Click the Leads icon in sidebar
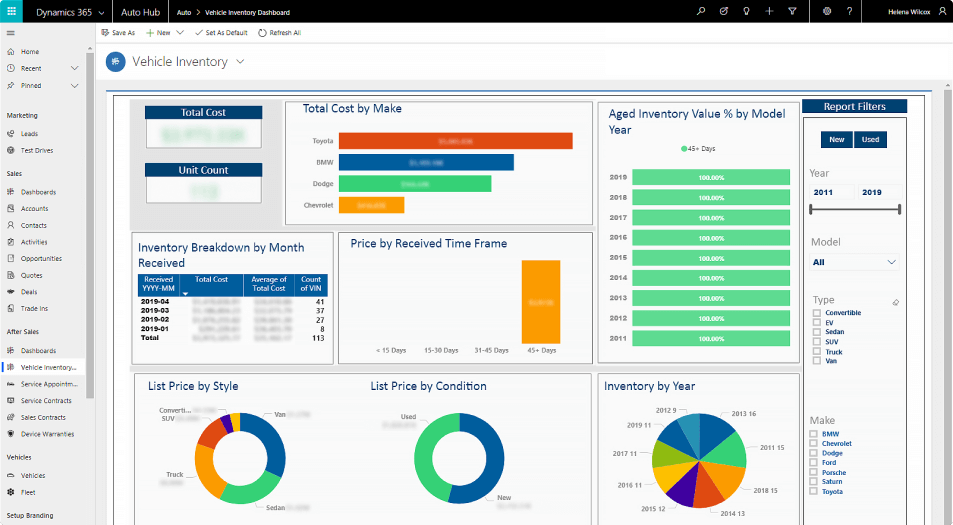953x525 pixels. pos(10,134)
